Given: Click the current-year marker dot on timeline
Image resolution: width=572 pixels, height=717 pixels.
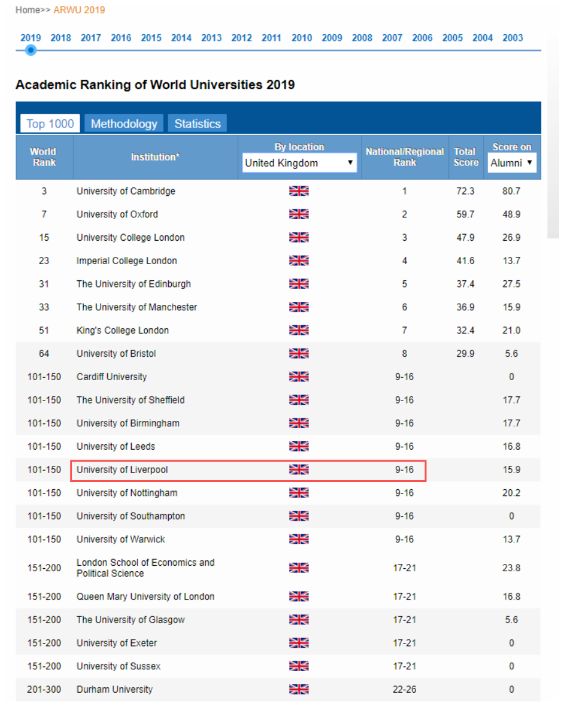Looking at the screenshot, I should [x=31, y=50].
